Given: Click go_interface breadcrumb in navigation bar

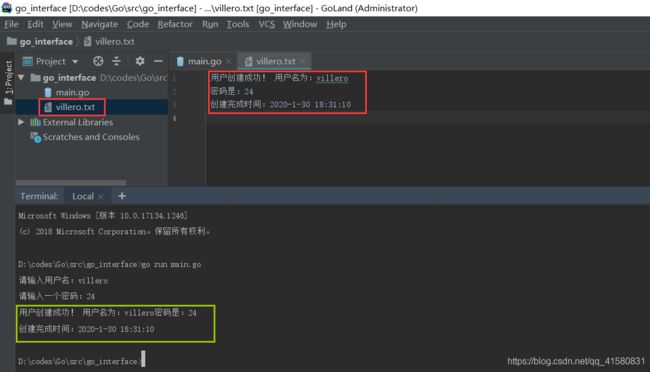Looking at the screenshot, I should [x=40, y=41].
